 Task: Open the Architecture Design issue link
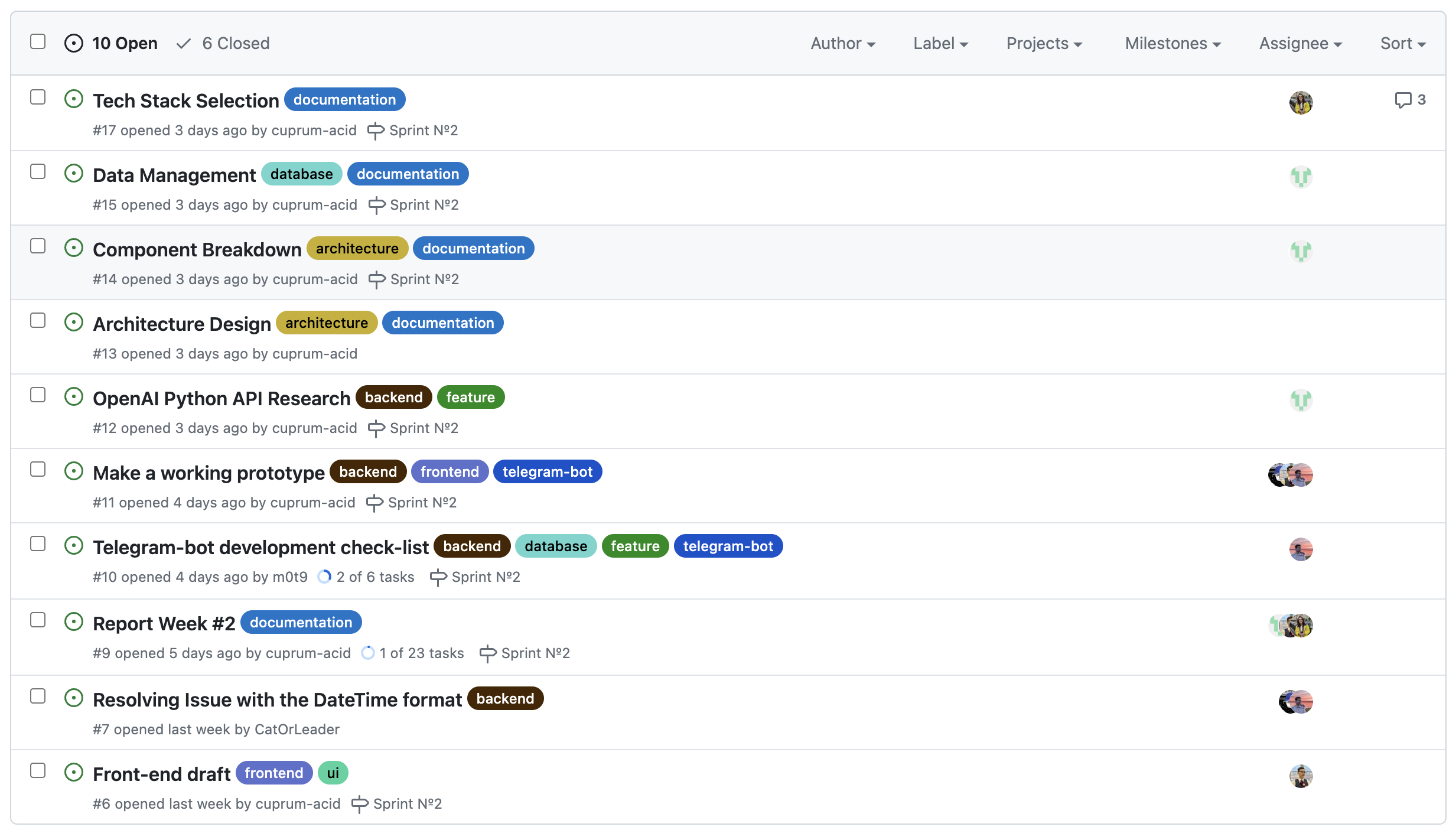[182, 324]
